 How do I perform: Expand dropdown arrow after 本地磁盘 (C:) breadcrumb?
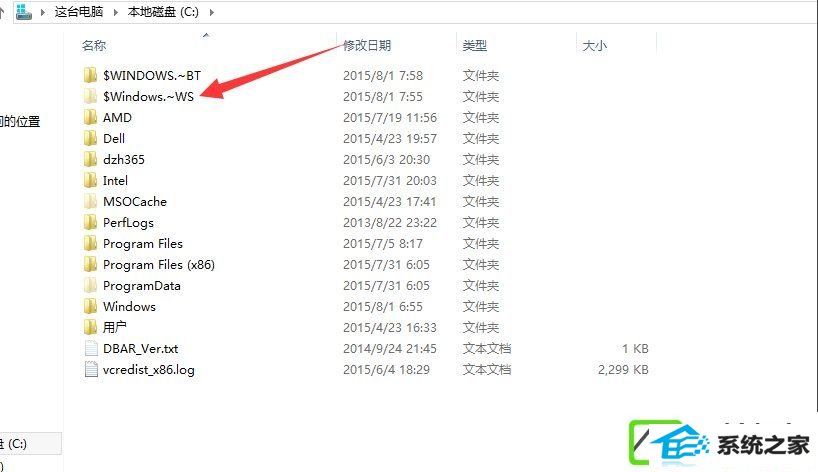click(211, 12)
